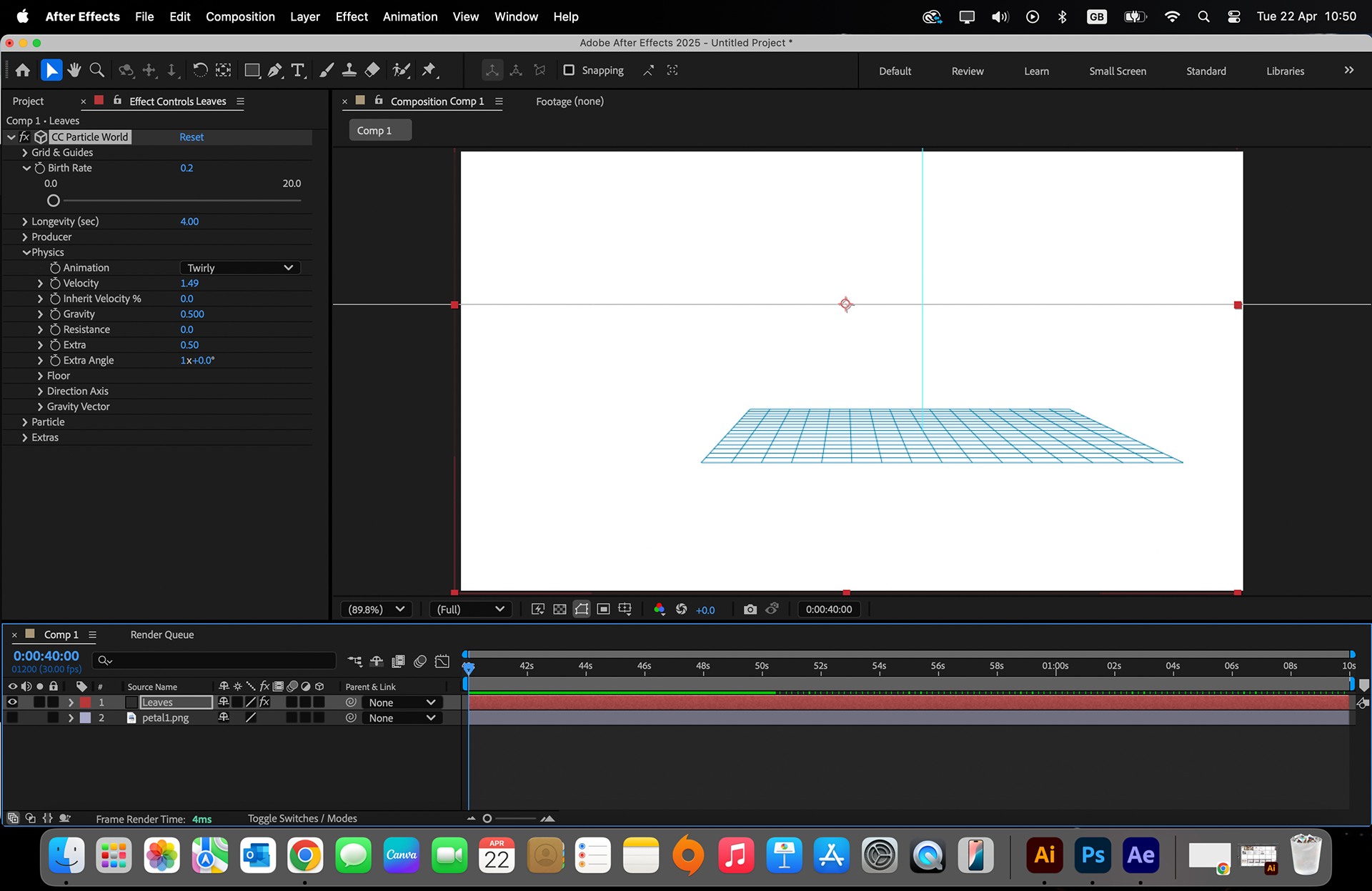Toggle the Snapping checkbox
This screenshot has height=891, width=1372.
[x=569, y=70]
